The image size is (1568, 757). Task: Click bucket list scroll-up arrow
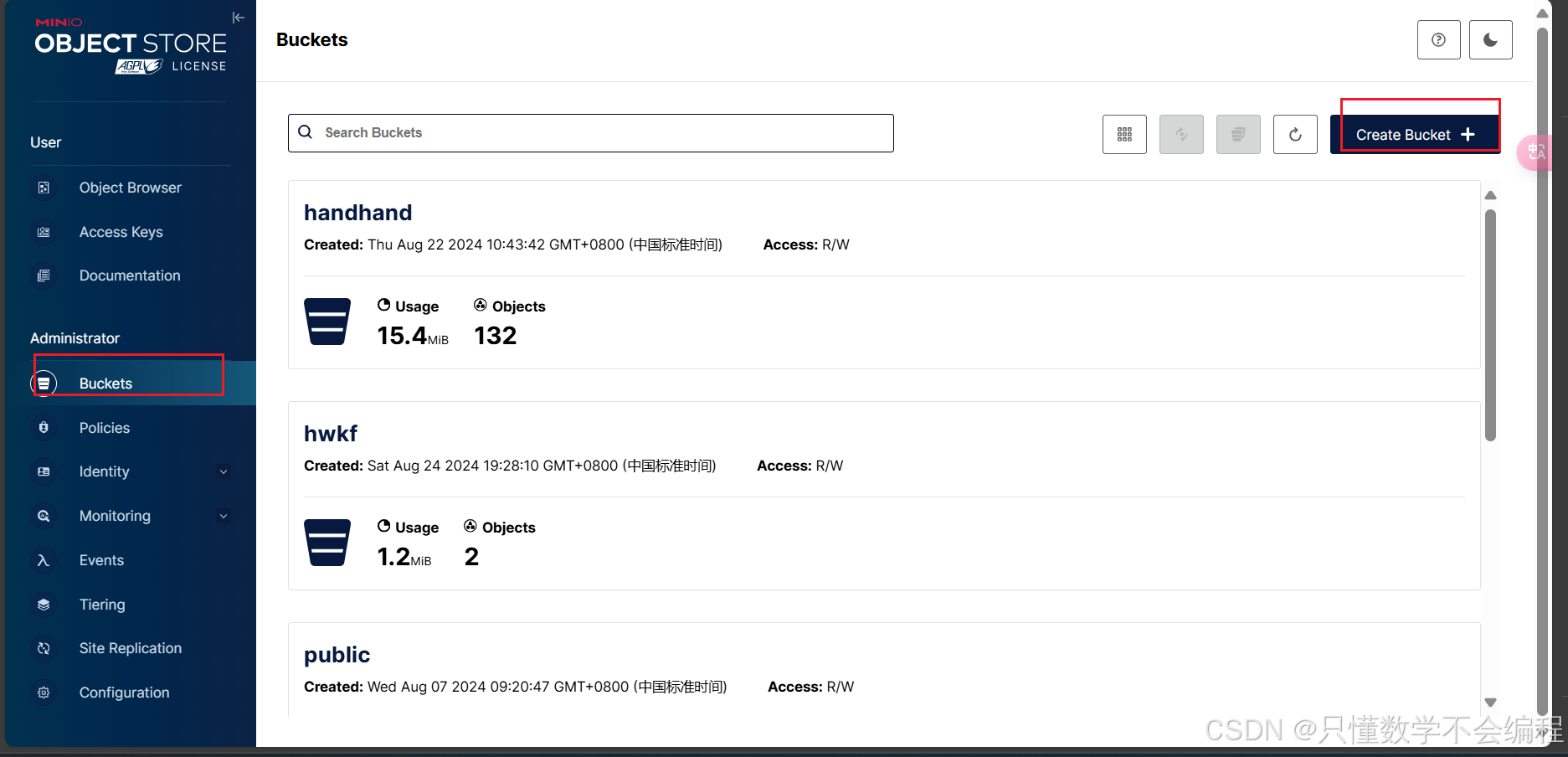pos(1490,195)
